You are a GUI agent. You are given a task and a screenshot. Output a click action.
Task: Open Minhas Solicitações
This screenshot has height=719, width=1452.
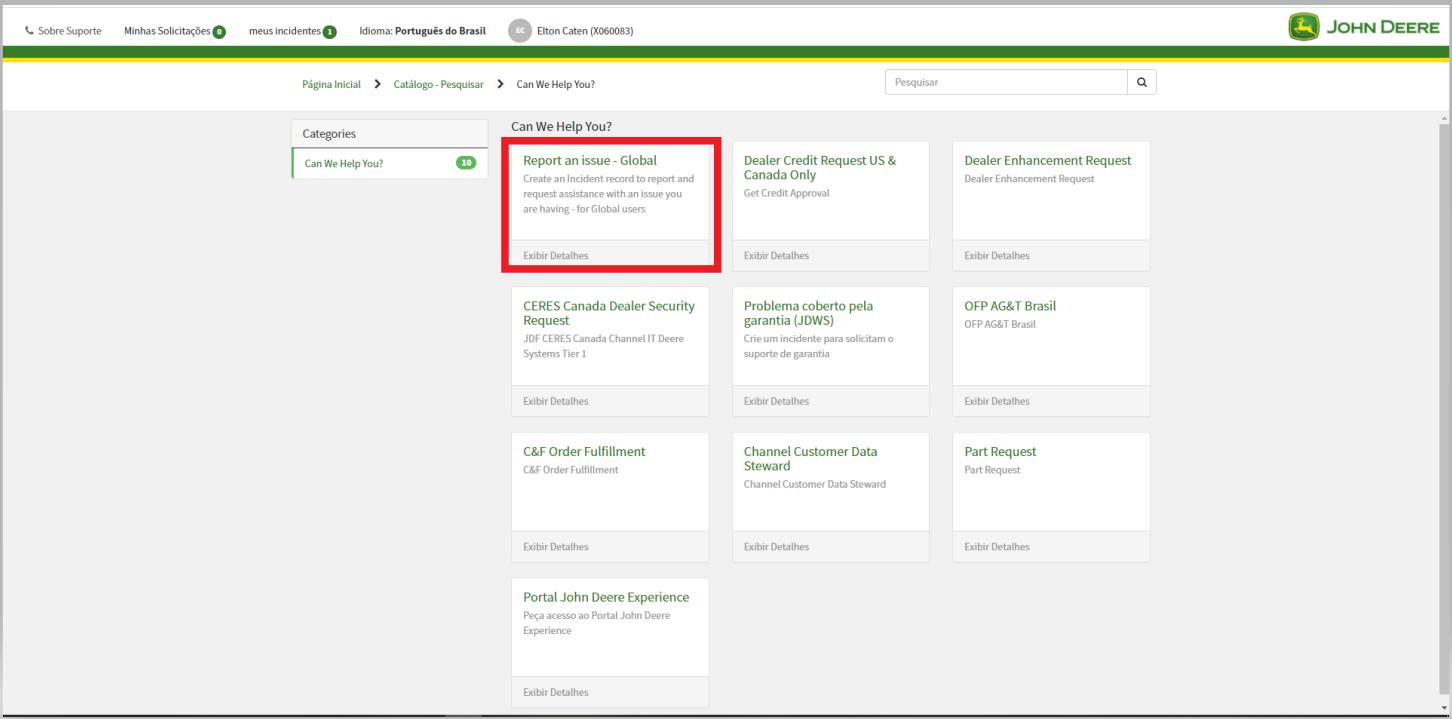coord(167,31)
